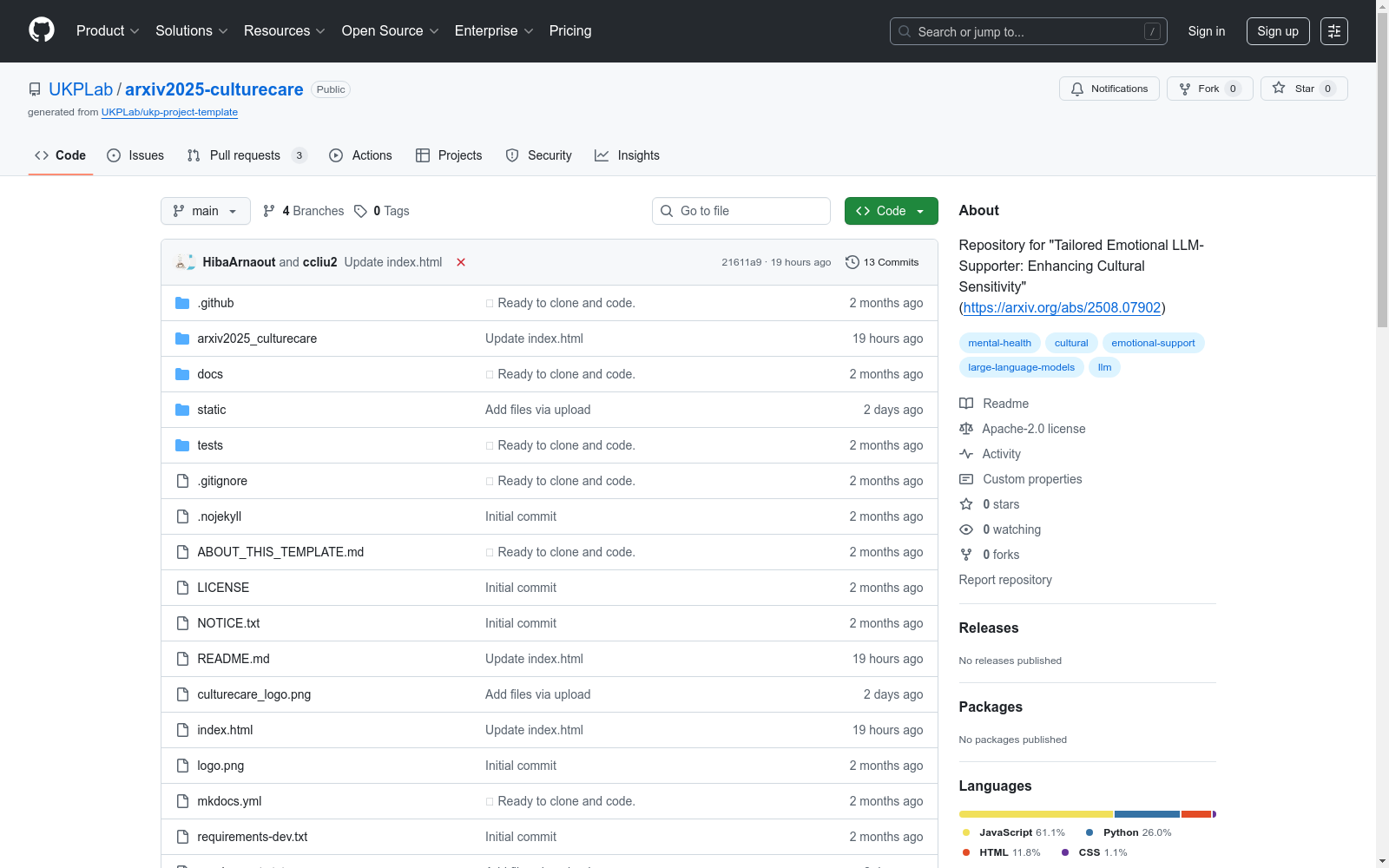Open the green Code dropdown button

click(x=892, y=211)
